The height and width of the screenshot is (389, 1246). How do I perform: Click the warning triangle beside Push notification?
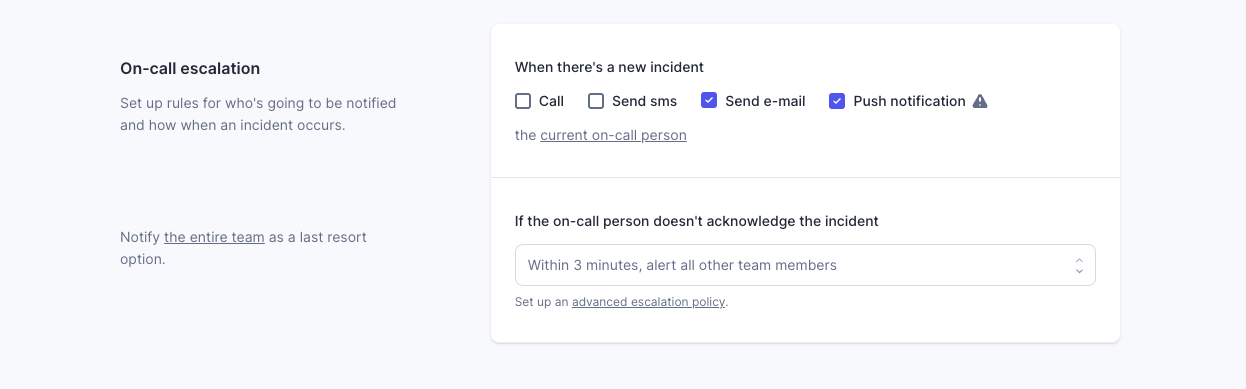point(980,101)
